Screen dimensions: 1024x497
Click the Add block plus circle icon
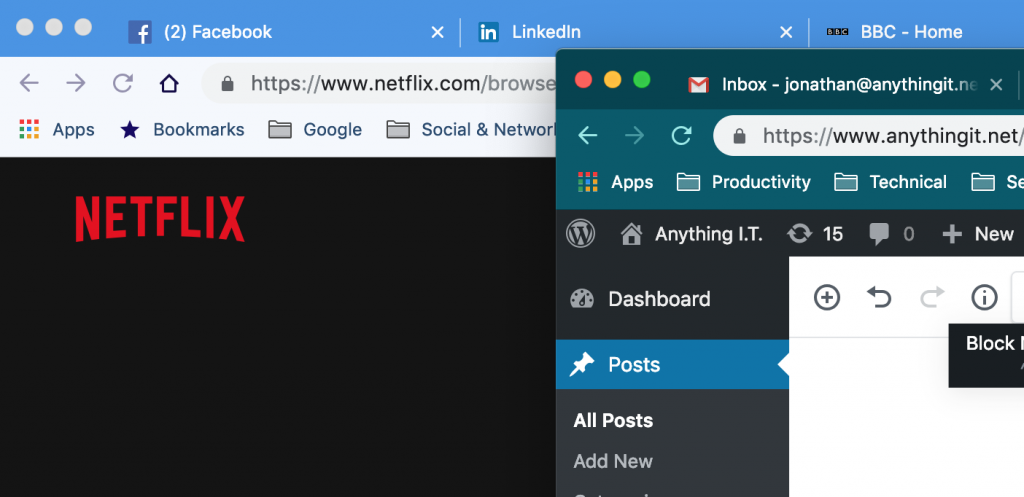(827, 298)
